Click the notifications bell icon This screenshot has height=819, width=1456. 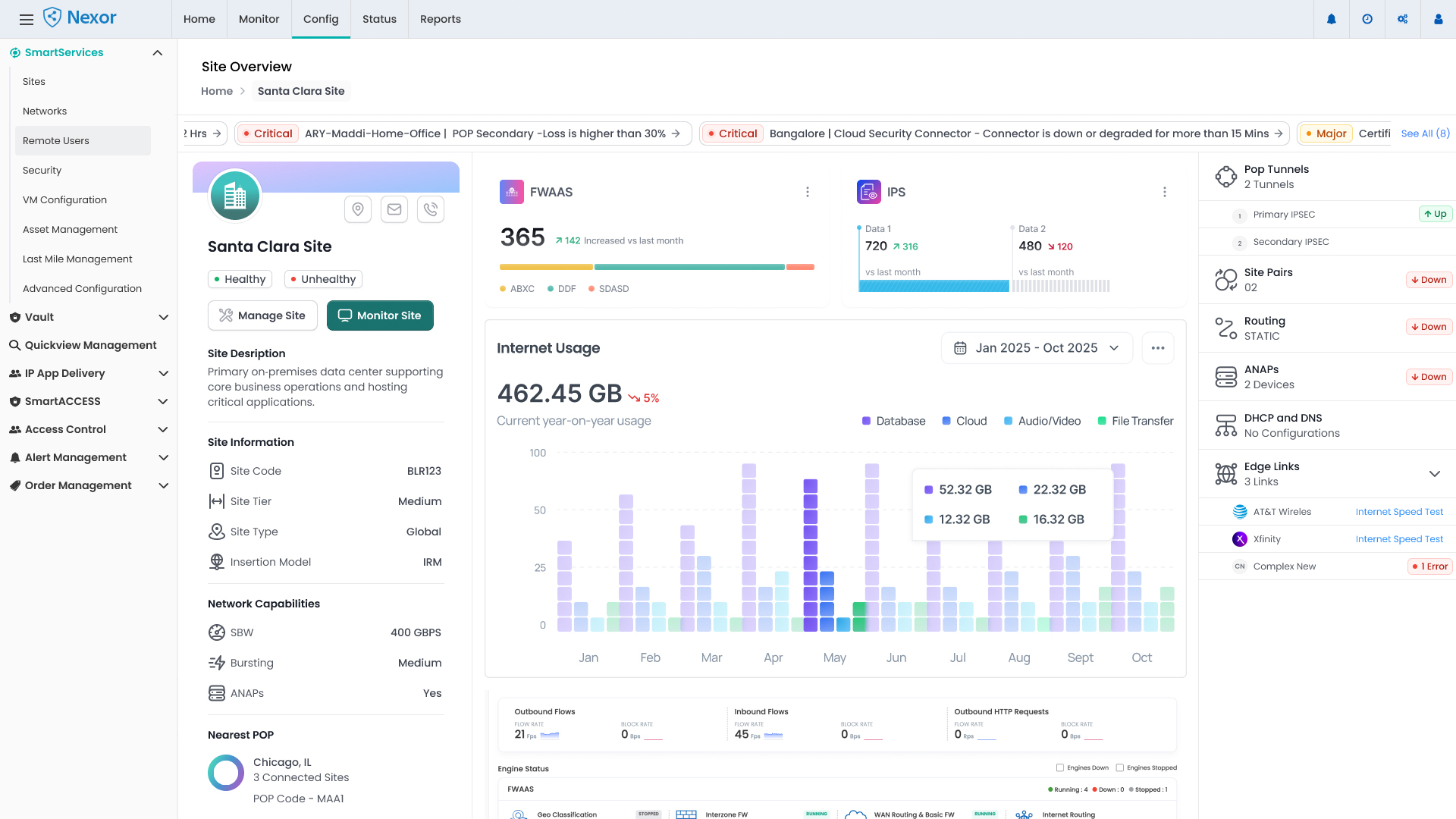point(1331,19)
